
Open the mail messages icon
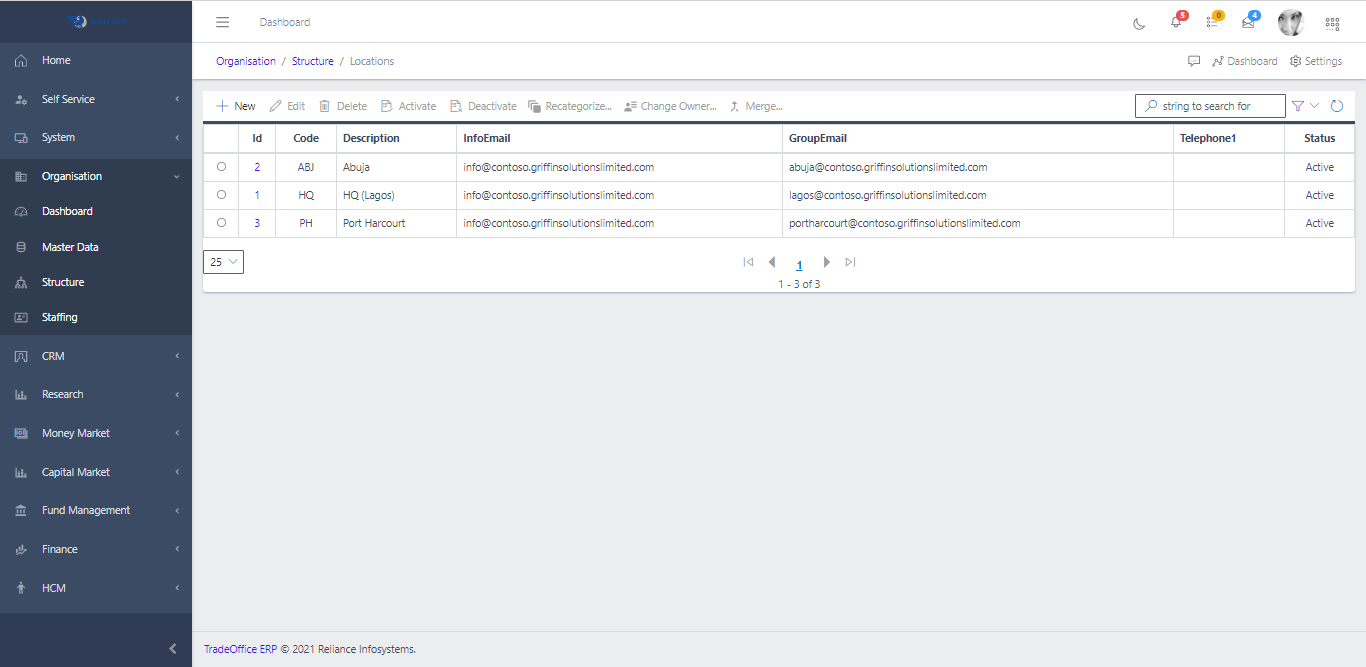click(1248, 22)
